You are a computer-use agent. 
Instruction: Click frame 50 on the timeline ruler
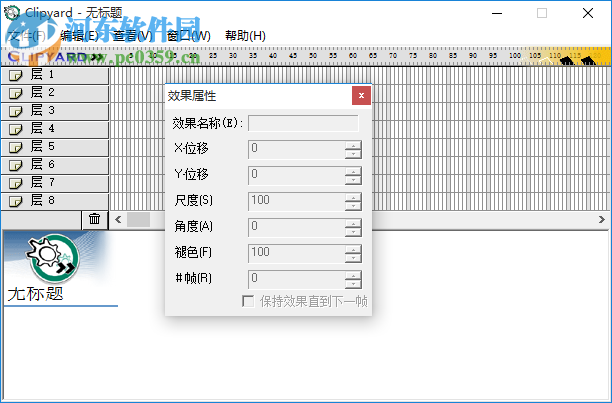[313, 56]
